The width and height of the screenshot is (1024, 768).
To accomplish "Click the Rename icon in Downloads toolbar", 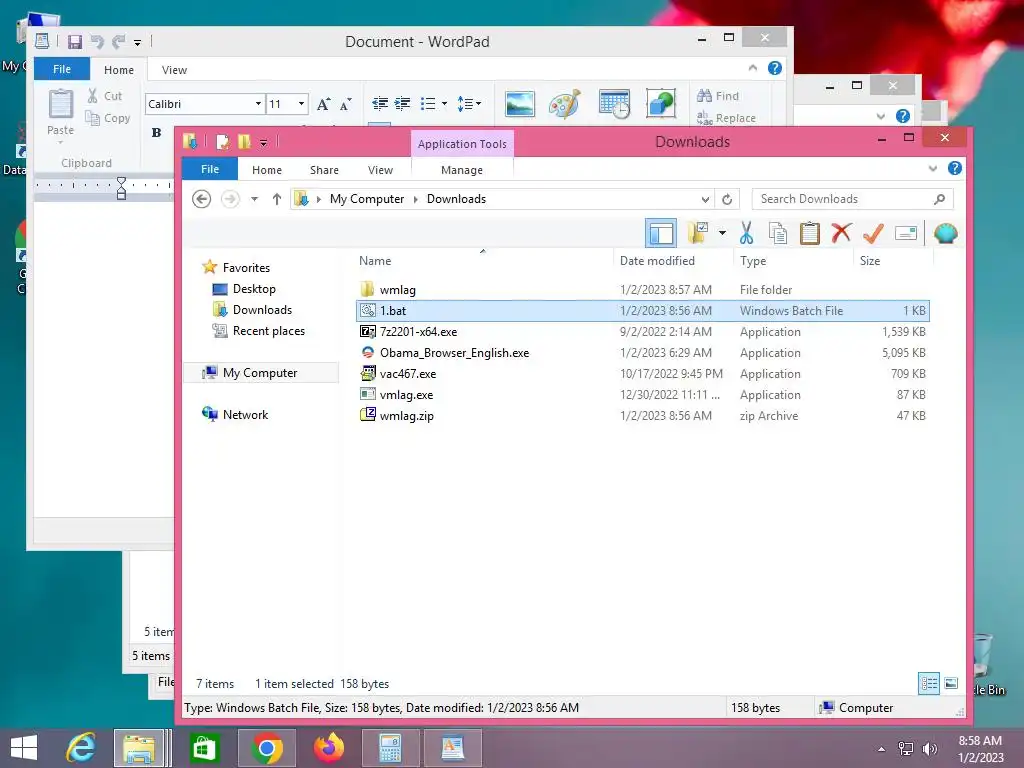I will click(x=906, y=233).
